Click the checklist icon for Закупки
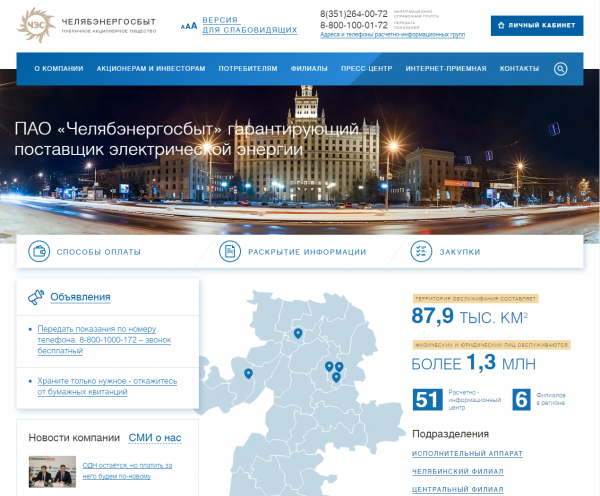600x496 pixels. point(421,251)
